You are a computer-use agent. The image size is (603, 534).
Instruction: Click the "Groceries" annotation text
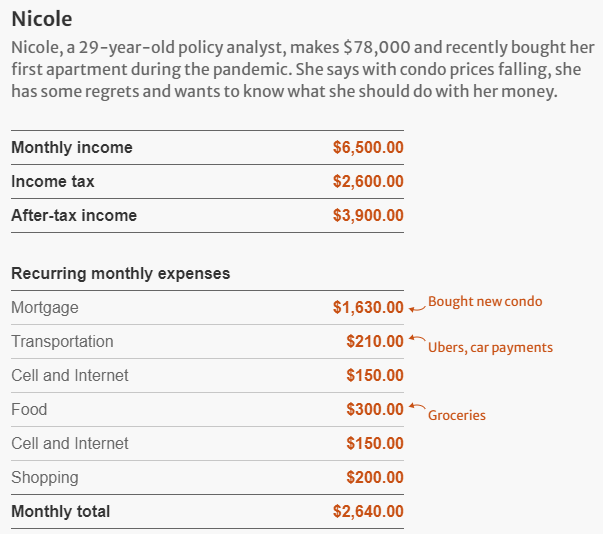click(x=457, y=415)
